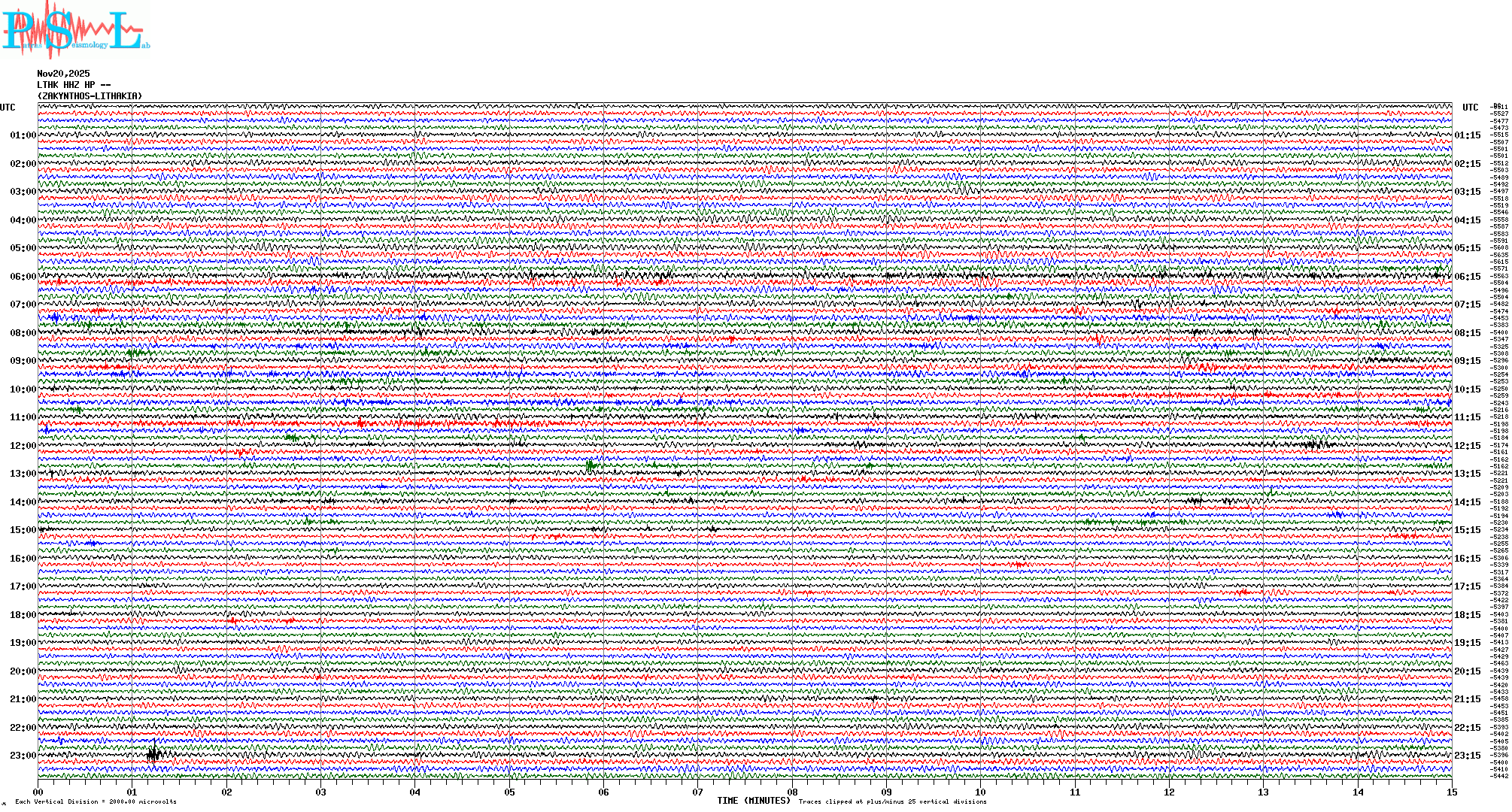The width and height of the screenshot is (1512, 812).
Task: Click the 18:00 hour label on the left axis
Action: (x=23, y=615)
